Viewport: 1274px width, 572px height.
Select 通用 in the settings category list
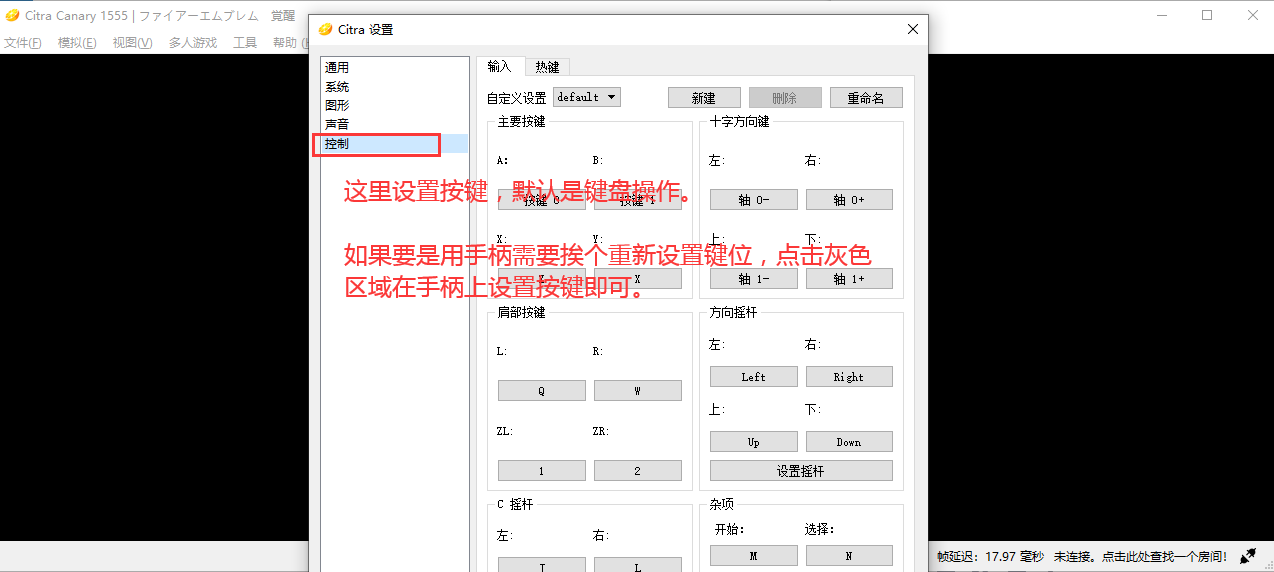[337, 67]
